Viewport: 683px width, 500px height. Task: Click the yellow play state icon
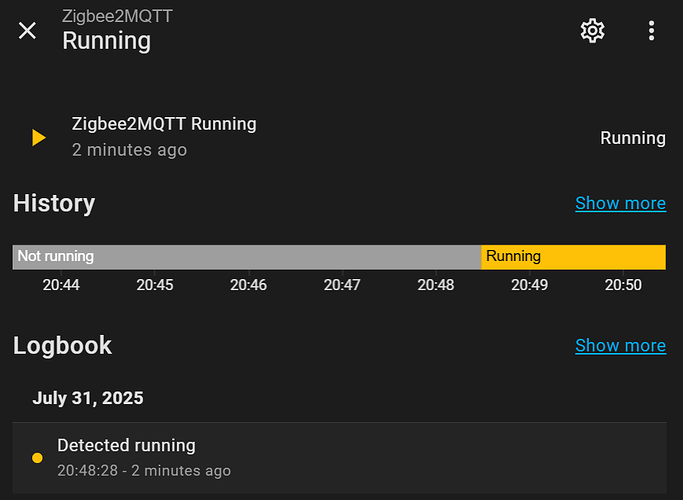[39, 138]
